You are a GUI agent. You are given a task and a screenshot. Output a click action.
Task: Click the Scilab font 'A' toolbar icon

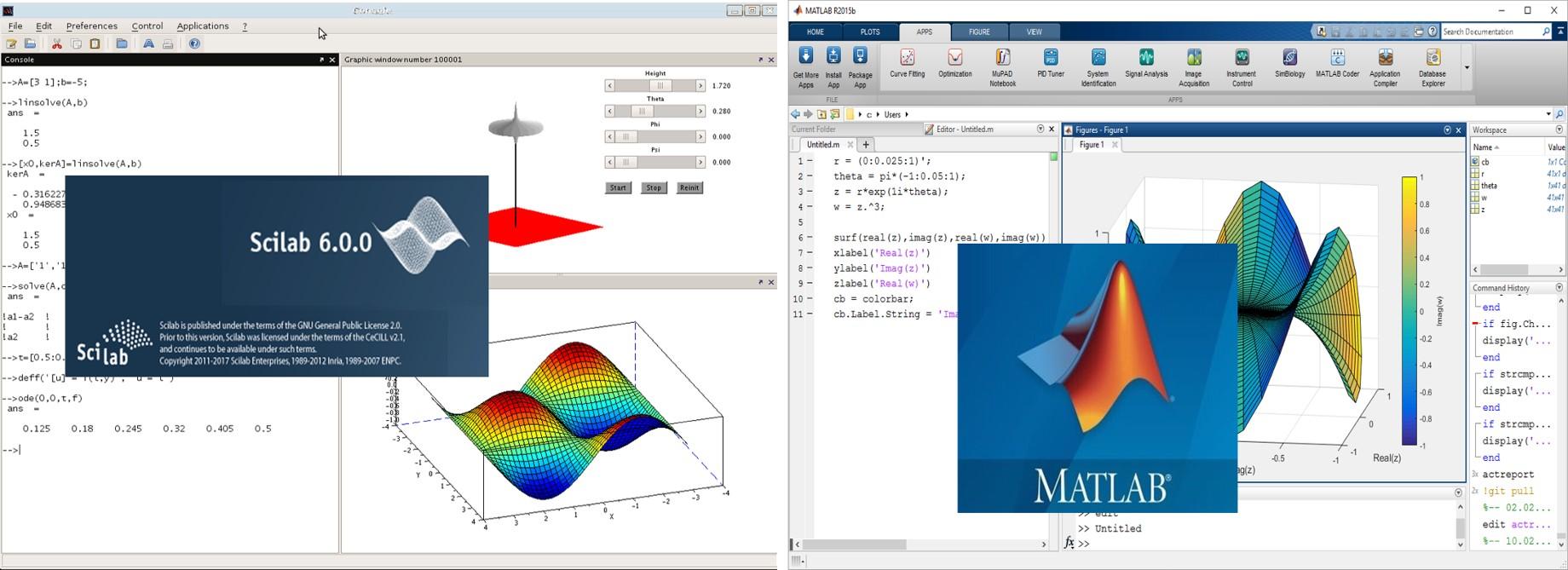pos(148,43)
